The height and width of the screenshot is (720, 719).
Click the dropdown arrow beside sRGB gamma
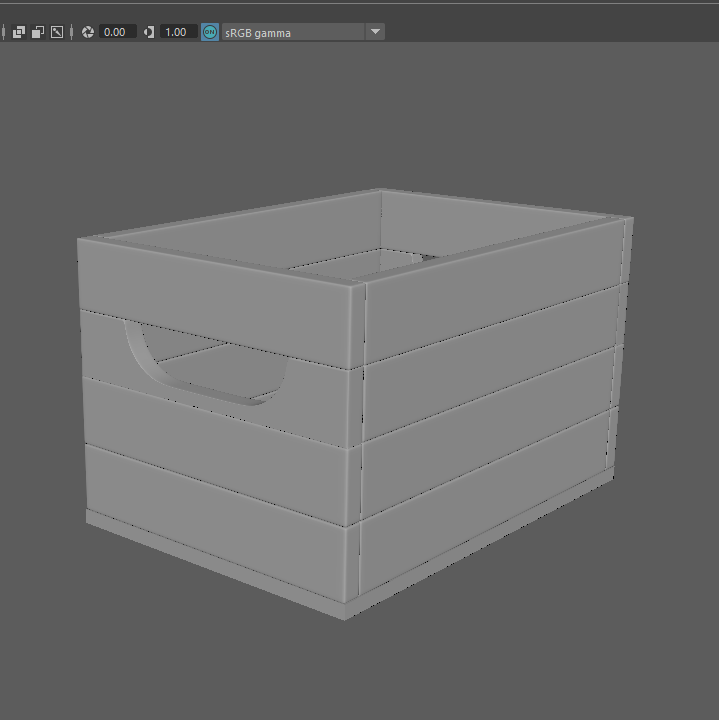(375, 32)
